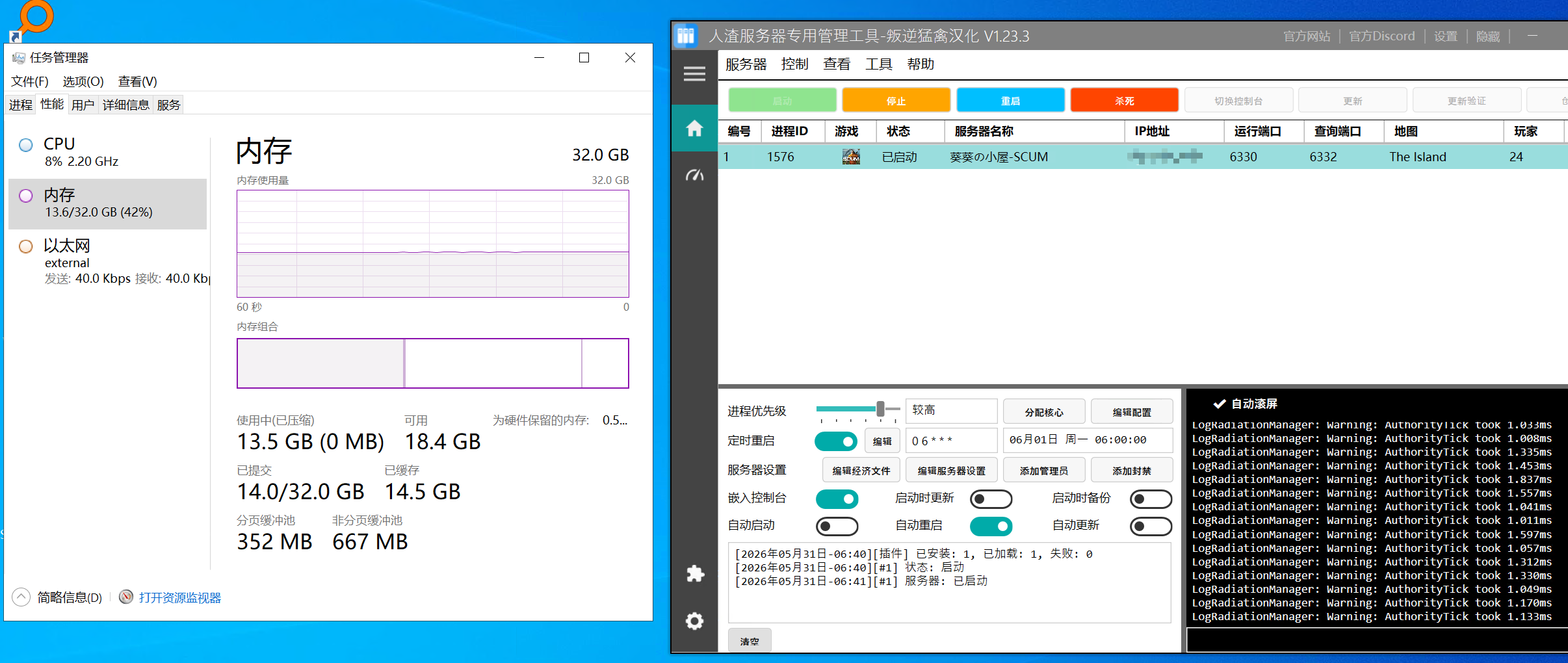Screen dimensions: 1568x663
Task: Go to the Home sidebar icon
Action: (x=694, y=128)
